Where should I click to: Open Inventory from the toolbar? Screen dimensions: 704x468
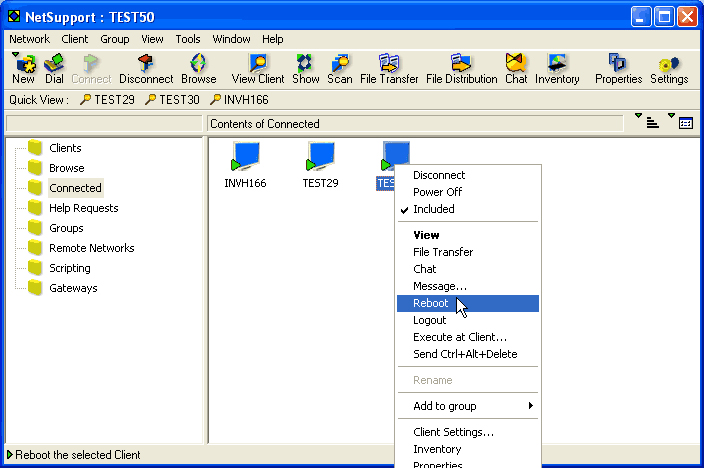click(x=557, y=68)
